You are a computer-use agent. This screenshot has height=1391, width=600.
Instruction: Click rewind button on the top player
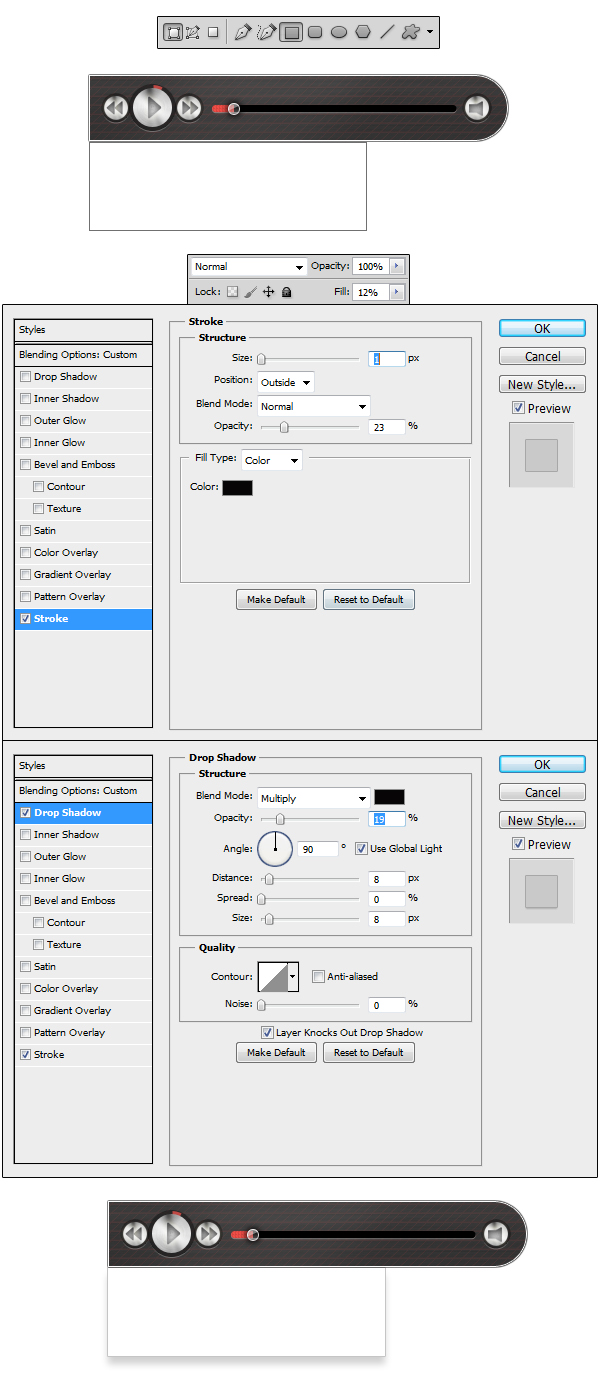[116, 107]
